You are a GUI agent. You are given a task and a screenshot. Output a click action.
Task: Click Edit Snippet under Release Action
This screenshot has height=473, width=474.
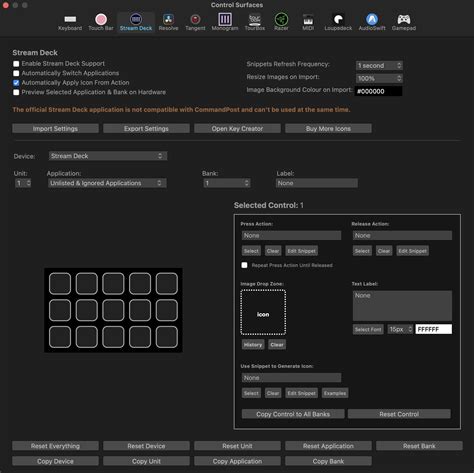tap(413, 251)
